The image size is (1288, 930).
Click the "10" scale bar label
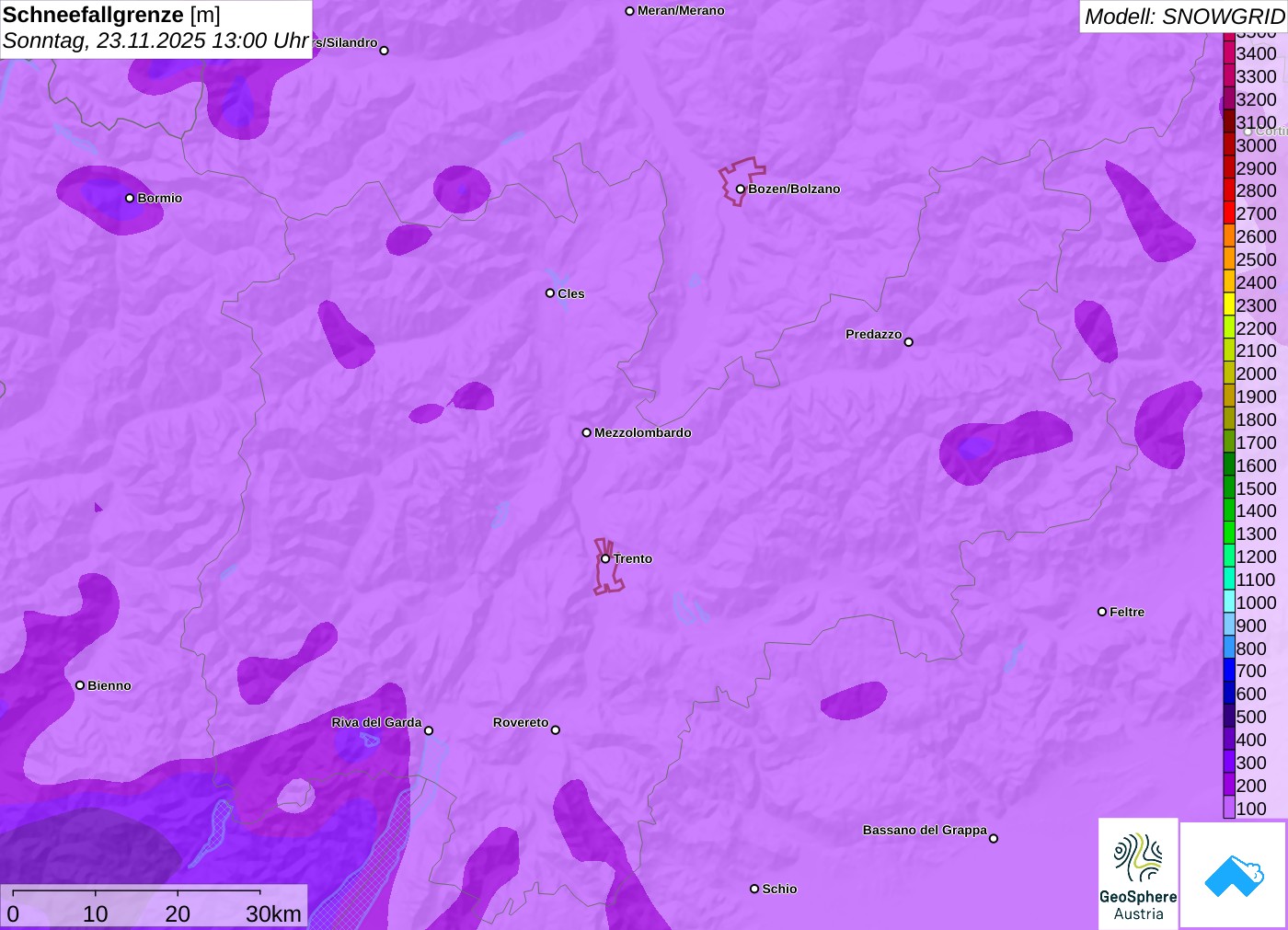pos(96,913)
